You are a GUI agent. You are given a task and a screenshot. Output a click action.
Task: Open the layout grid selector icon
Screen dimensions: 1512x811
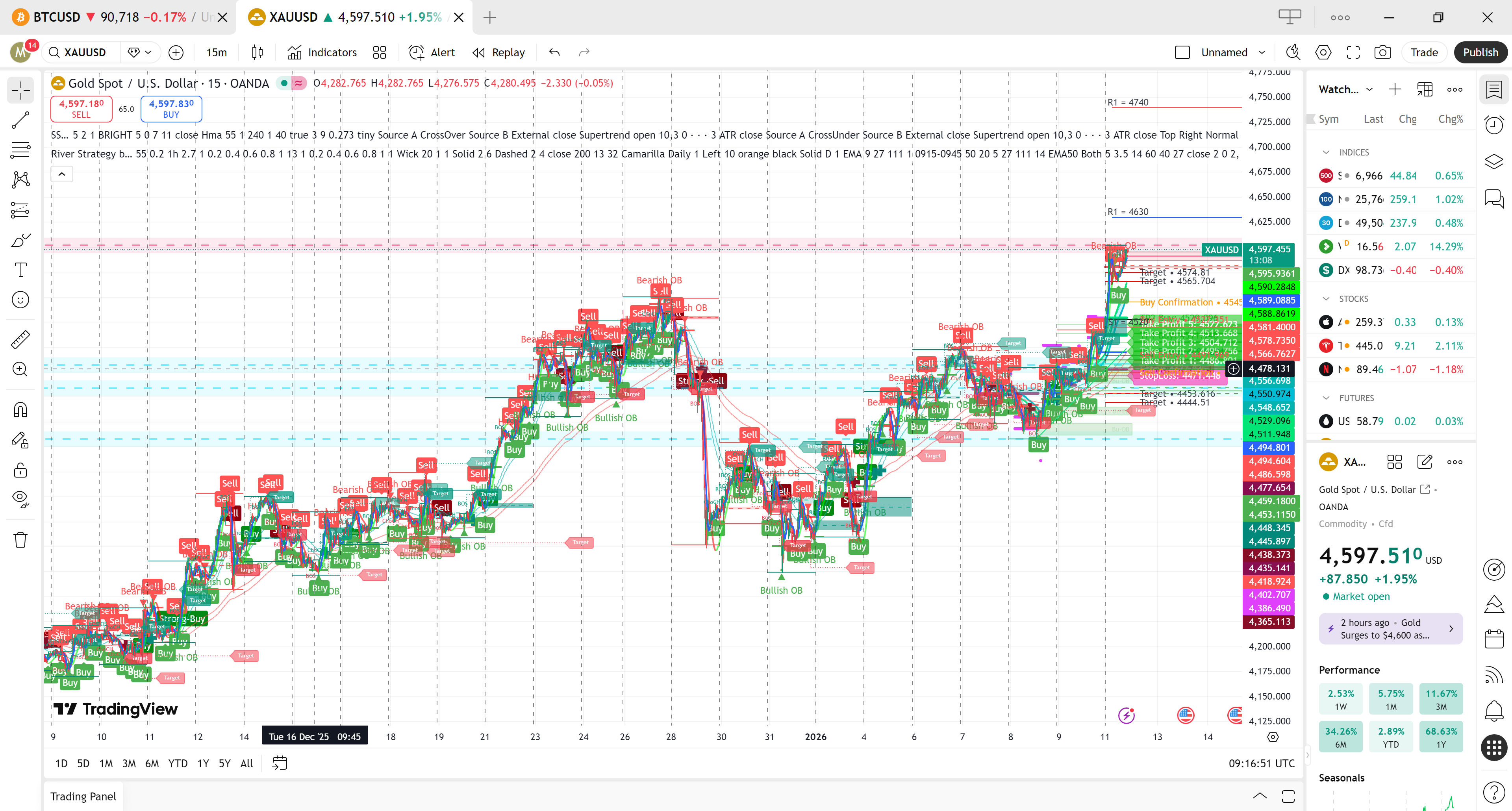point(380,52)
